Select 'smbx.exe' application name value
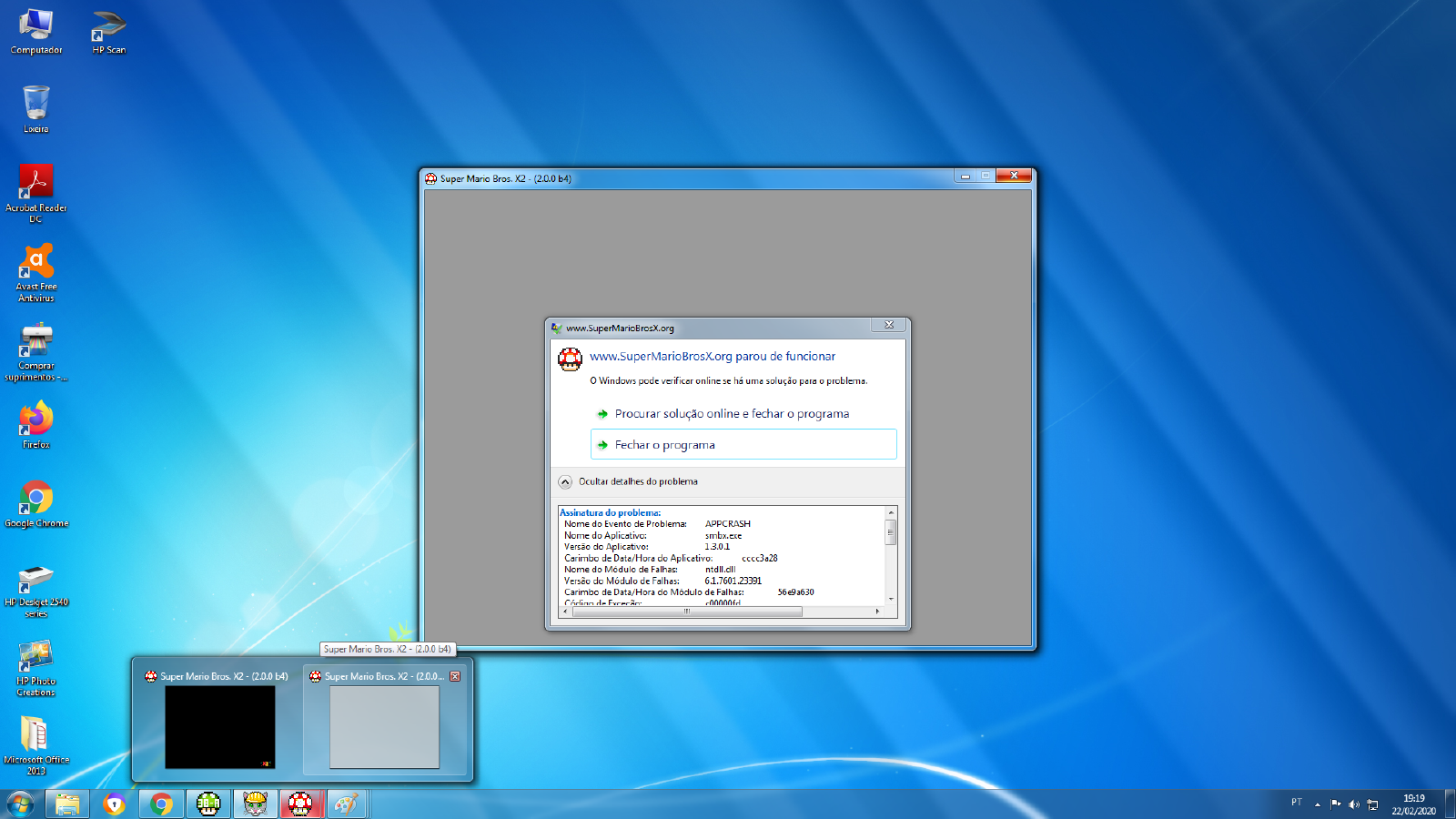Image resolution: width=1456 pixels, height=819 pixels. click(723, 536)
